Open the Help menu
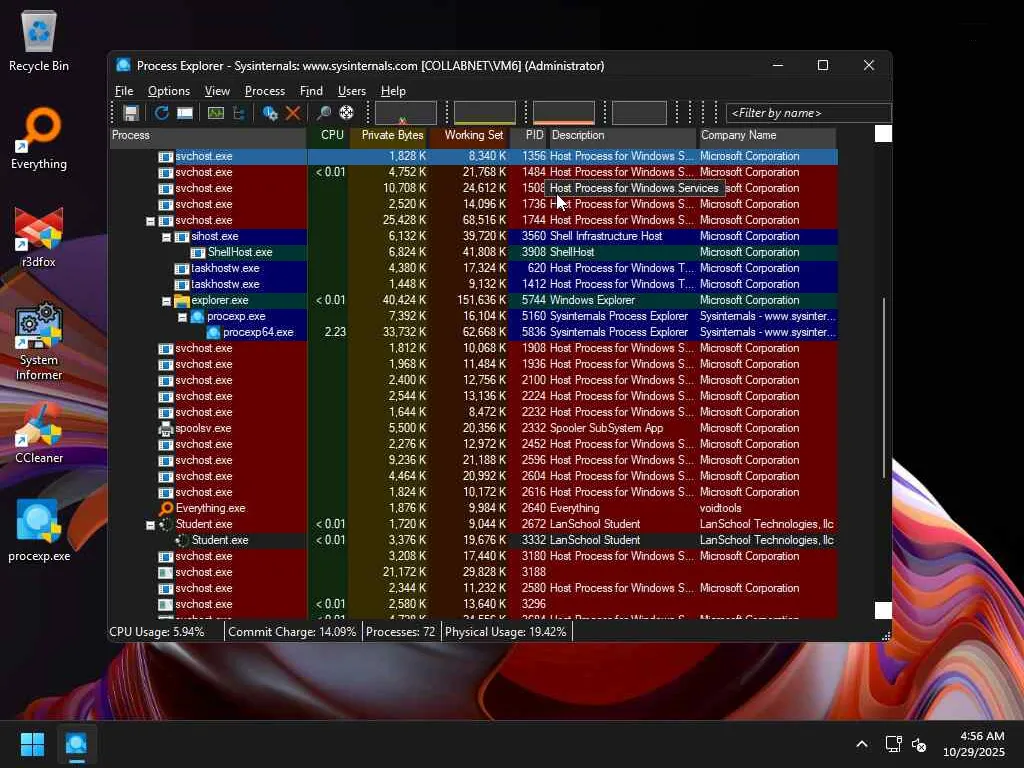 393,91
